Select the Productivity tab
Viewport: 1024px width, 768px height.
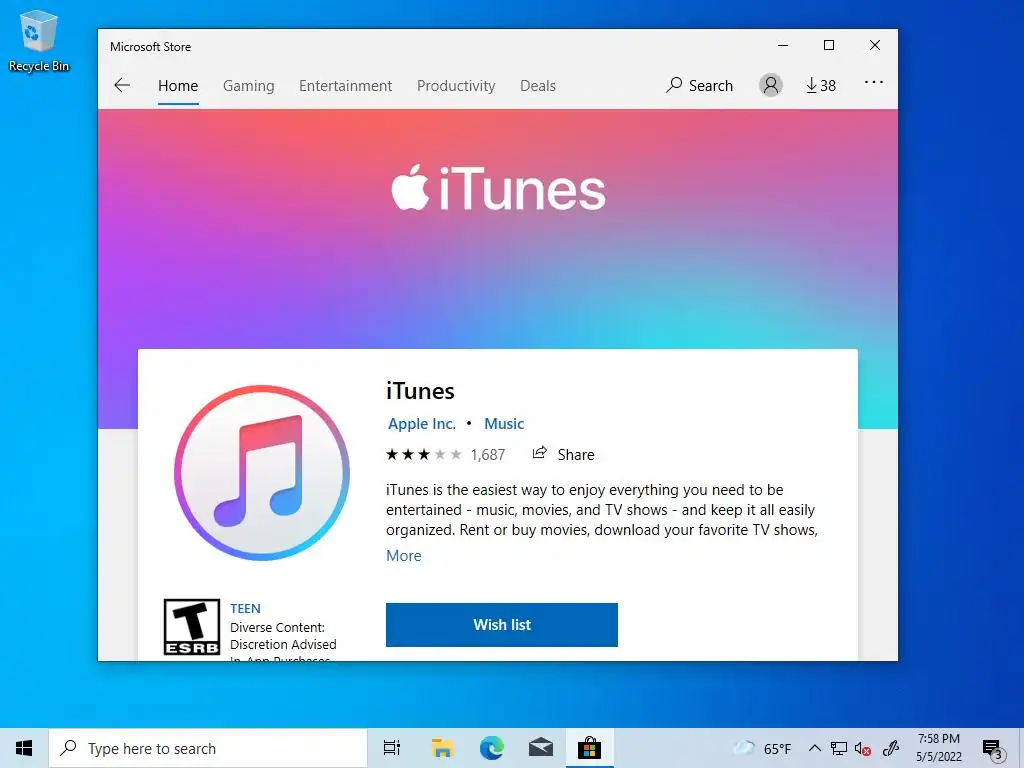point(456,86)
